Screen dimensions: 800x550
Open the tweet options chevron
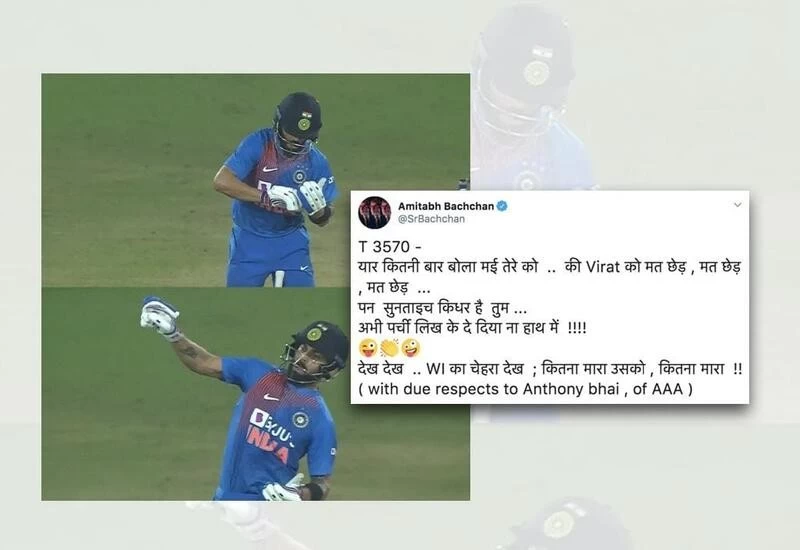(x=737, y=205)
